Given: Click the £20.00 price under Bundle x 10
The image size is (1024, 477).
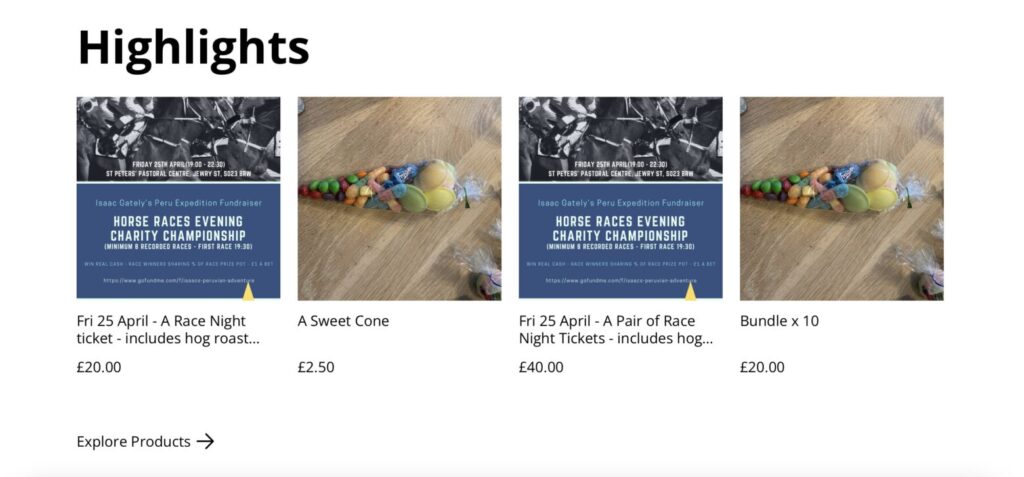Looking at the screenshot, I should click(762, 367).
